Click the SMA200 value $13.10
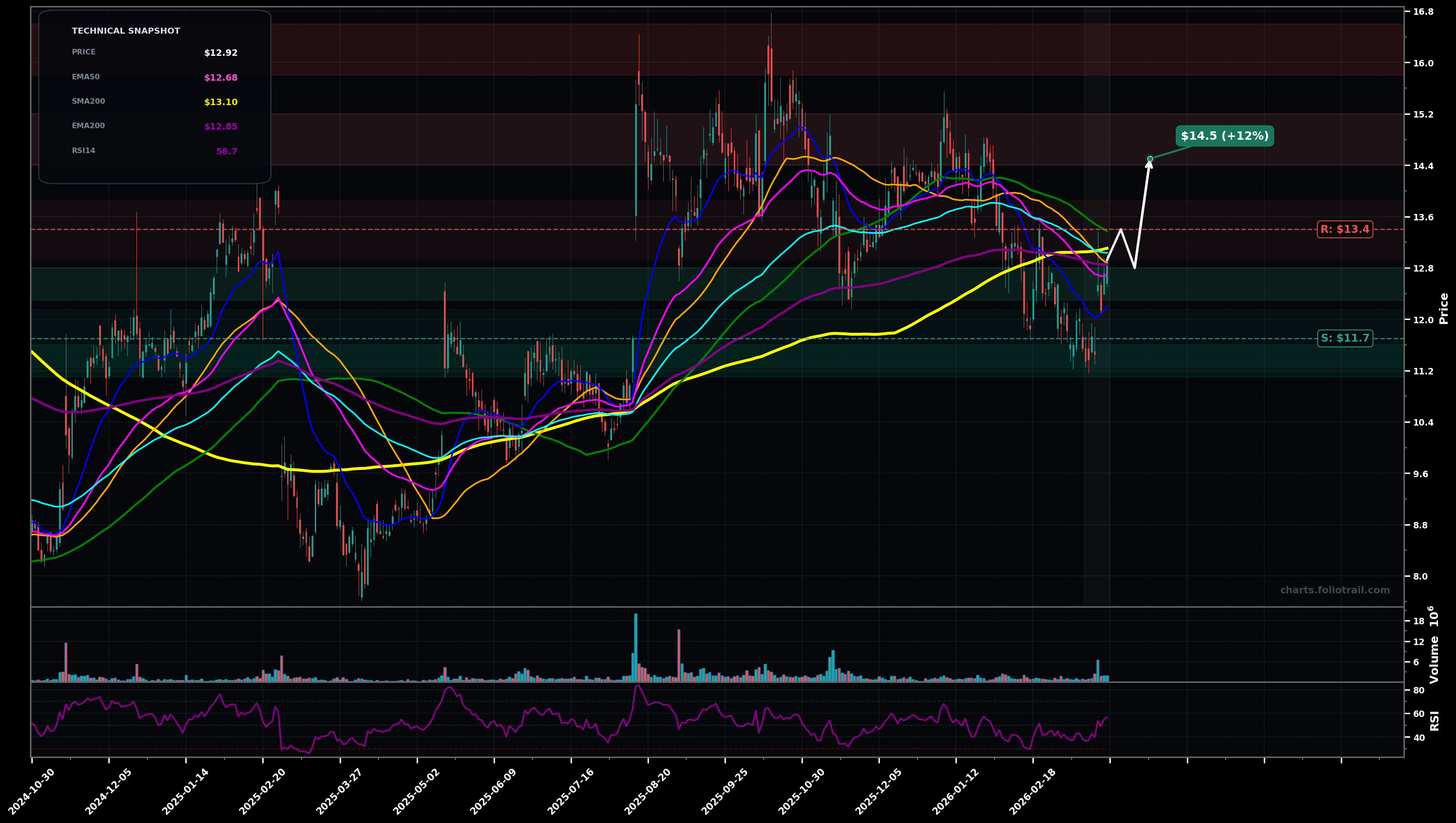This screenshot has width=1456, height=823. [x=220, y=102]
